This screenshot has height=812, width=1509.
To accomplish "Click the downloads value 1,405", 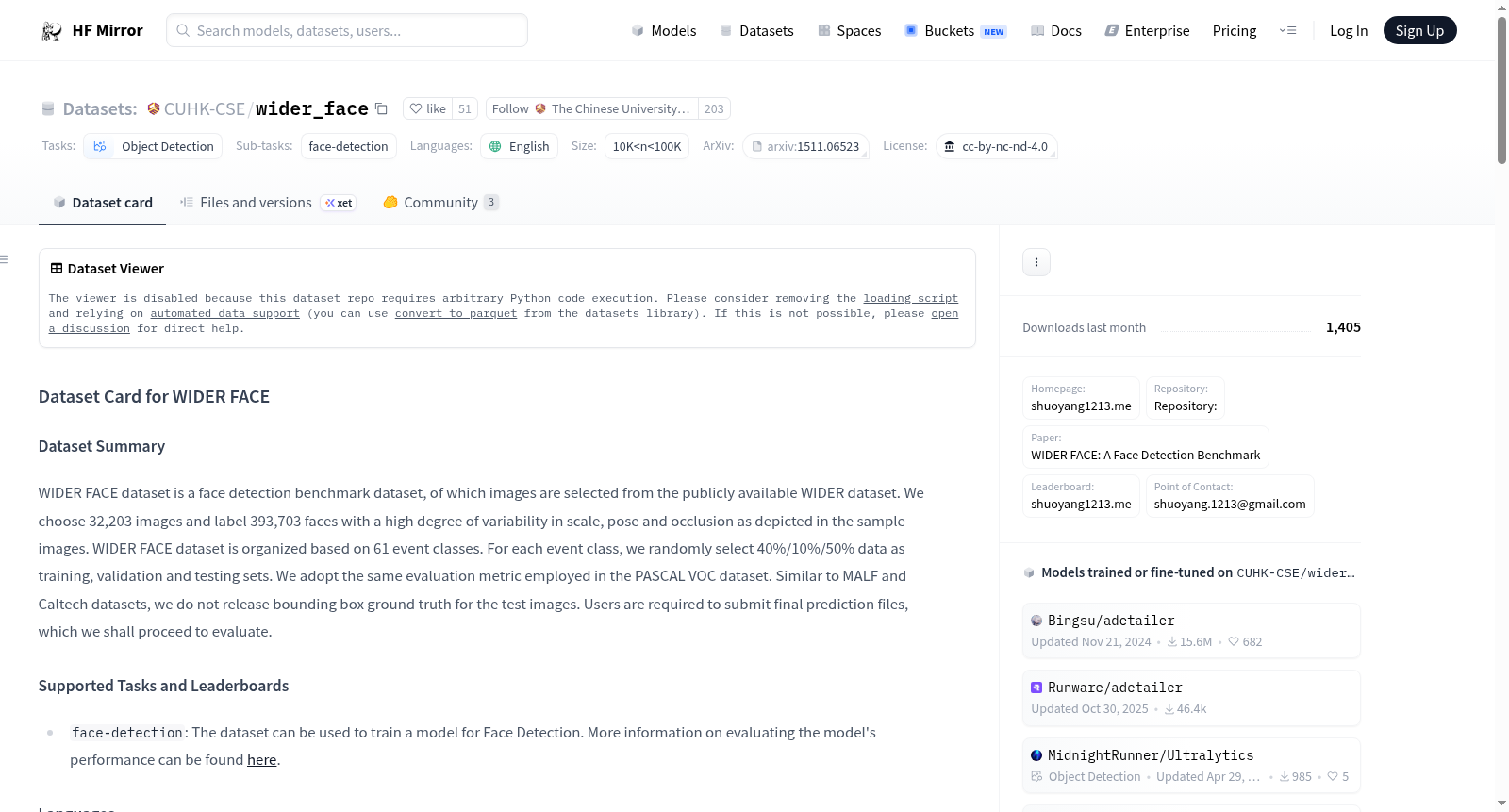I will tap(1343, 327).
